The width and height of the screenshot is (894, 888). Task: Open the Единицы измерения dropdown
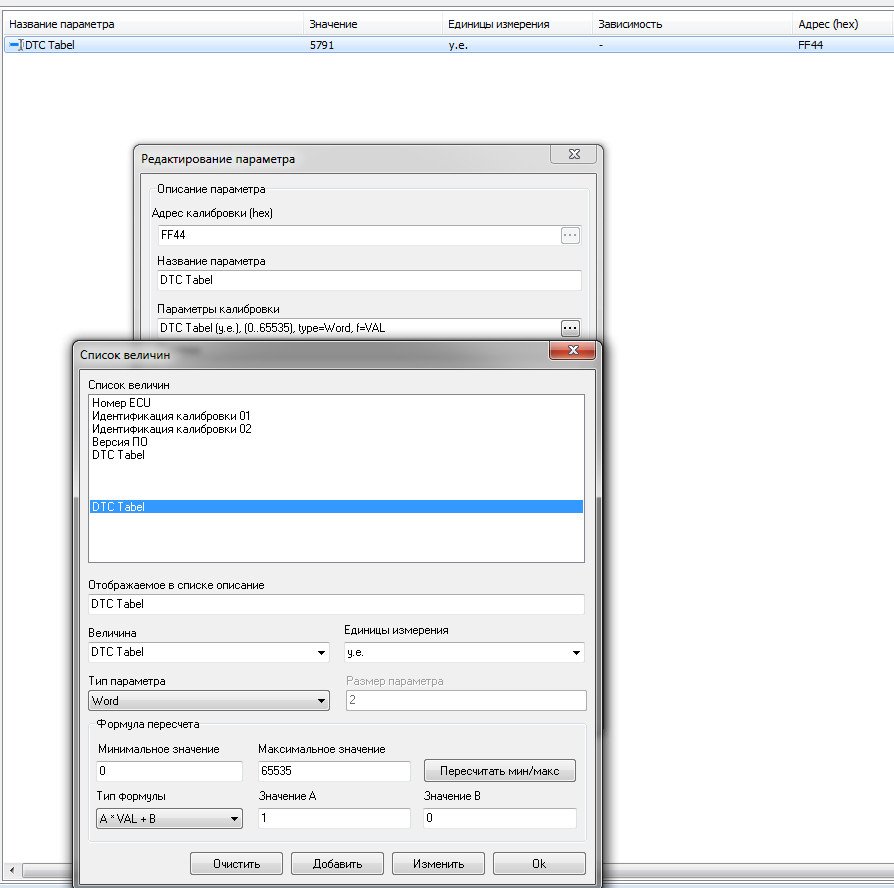pyautogui.click(x=576, y=653)
